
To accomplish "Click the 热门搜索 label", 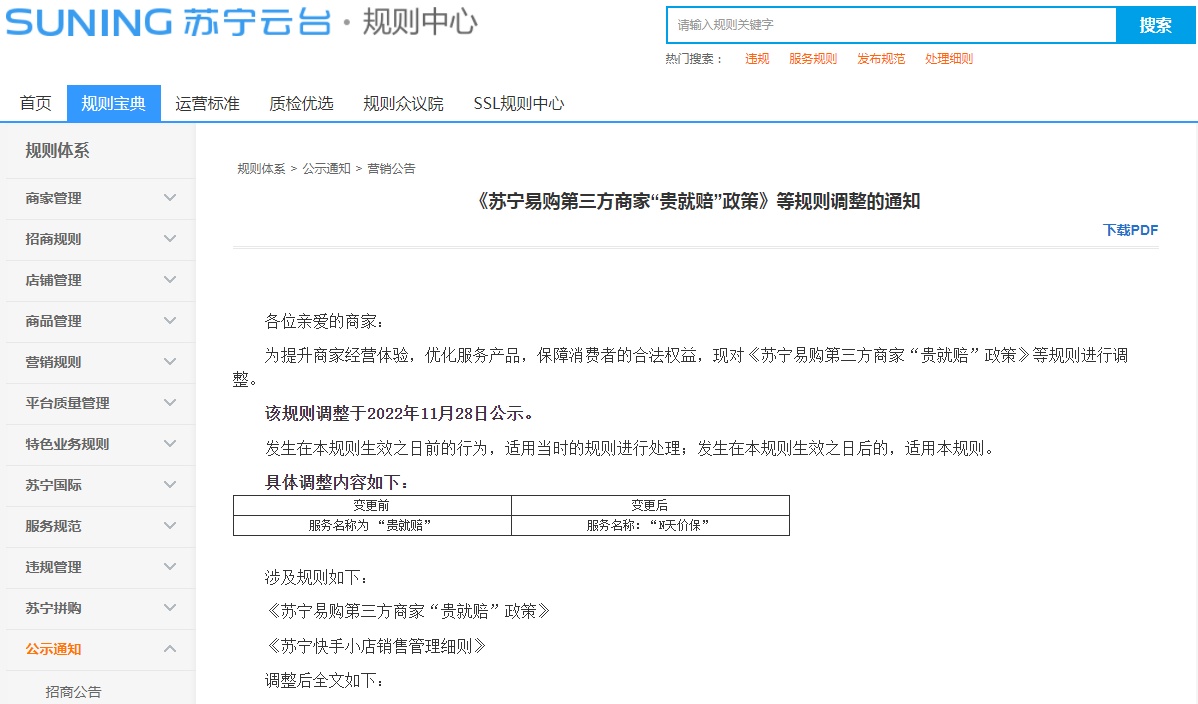I will pos(693,59).
